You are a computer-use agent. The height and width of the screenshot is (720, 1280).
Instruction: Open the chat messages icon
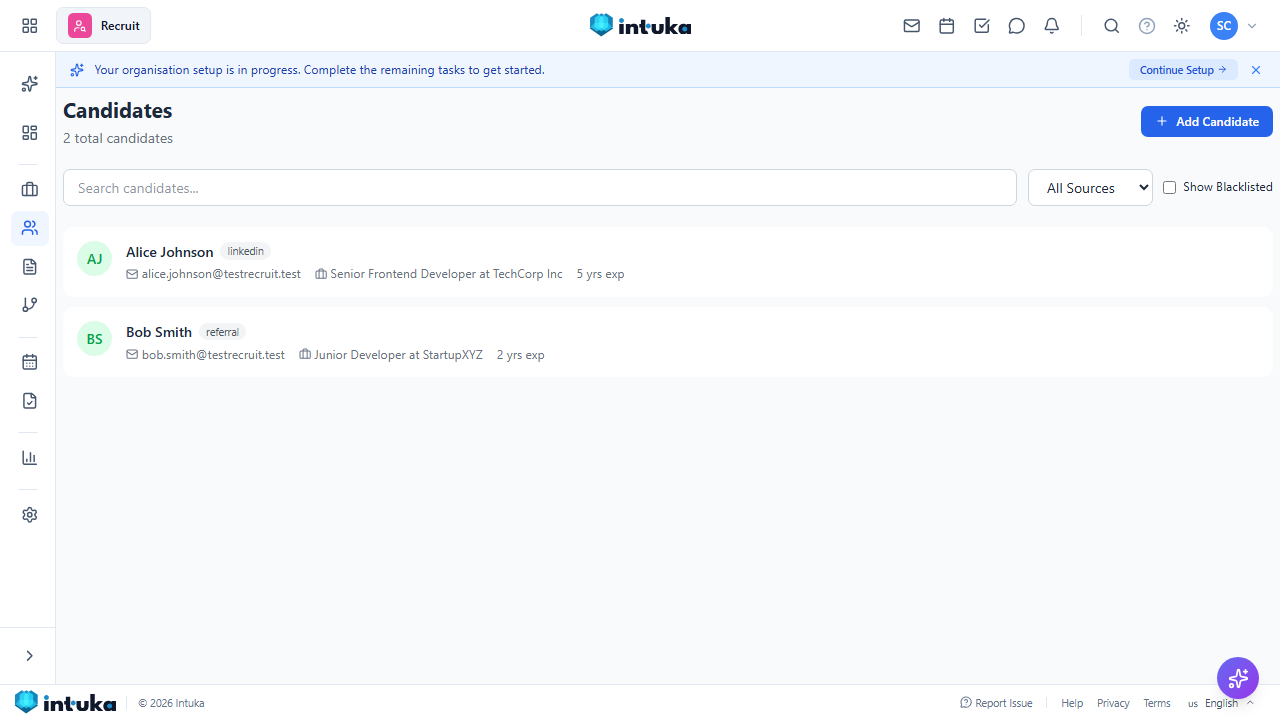coord(1016,26)
